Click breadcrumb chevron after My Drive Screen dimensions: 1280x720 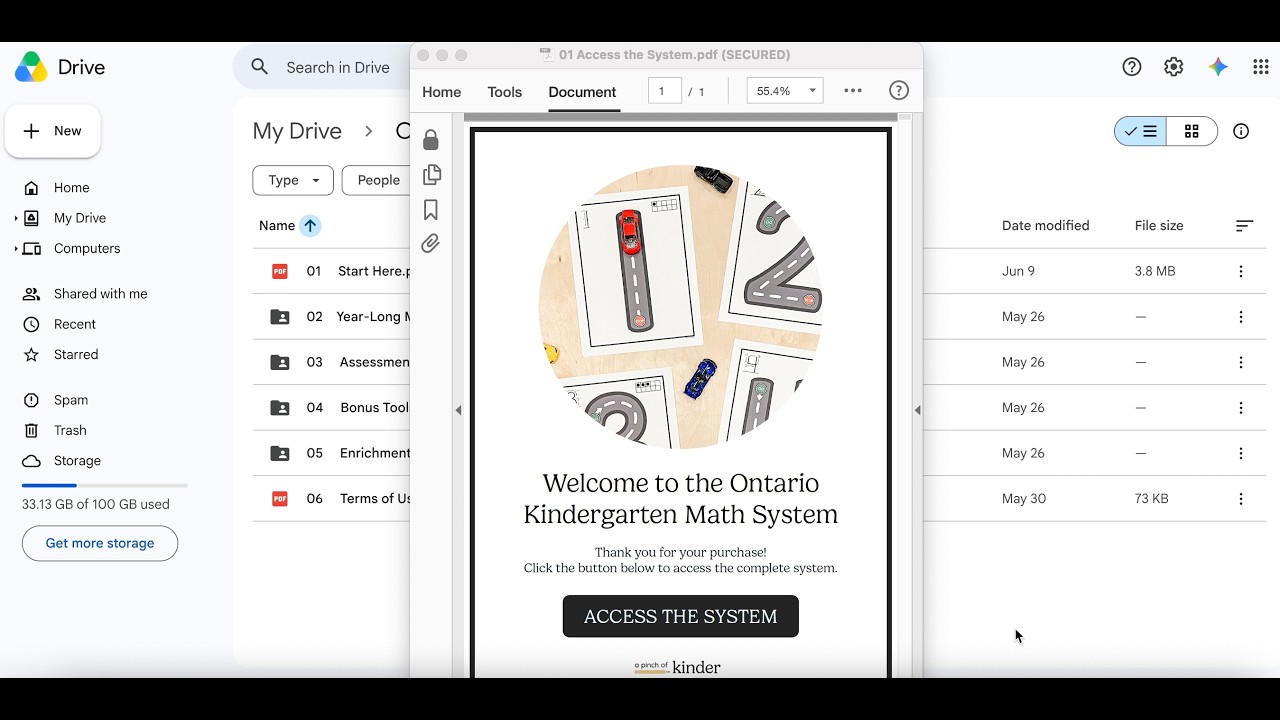369,131
